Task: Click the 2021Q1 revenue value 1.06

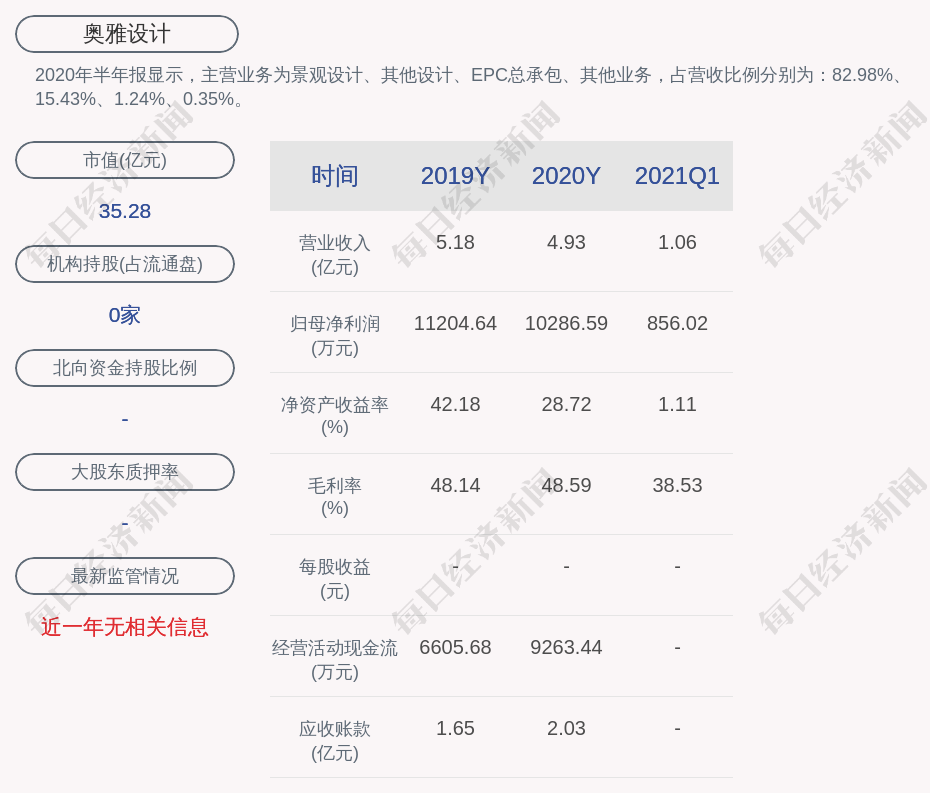Action: tap(677, 243)
